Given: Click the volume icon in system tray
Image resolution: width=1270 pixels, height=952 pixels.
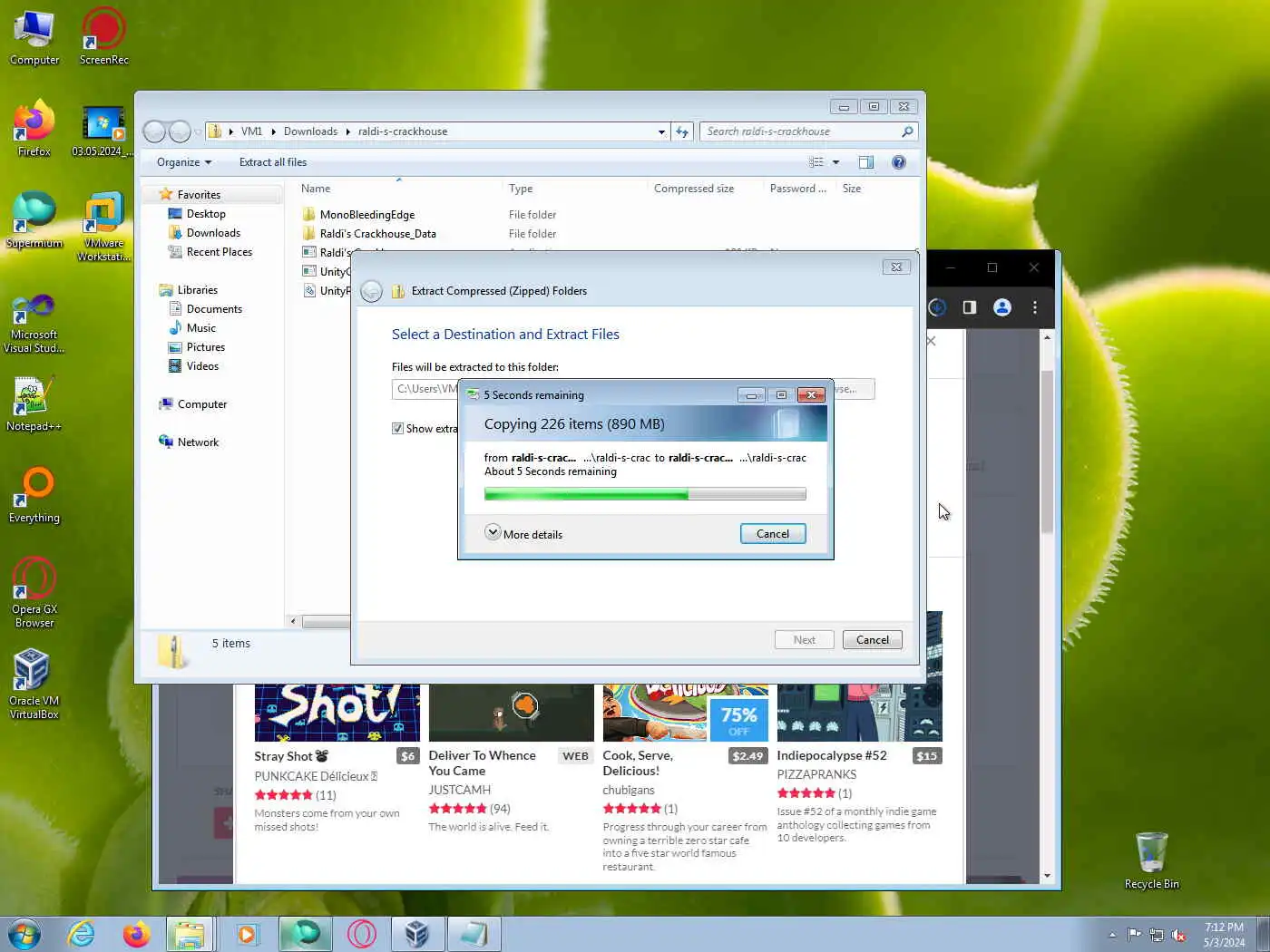Looking at the screenshot, I should pos(1178,935).
